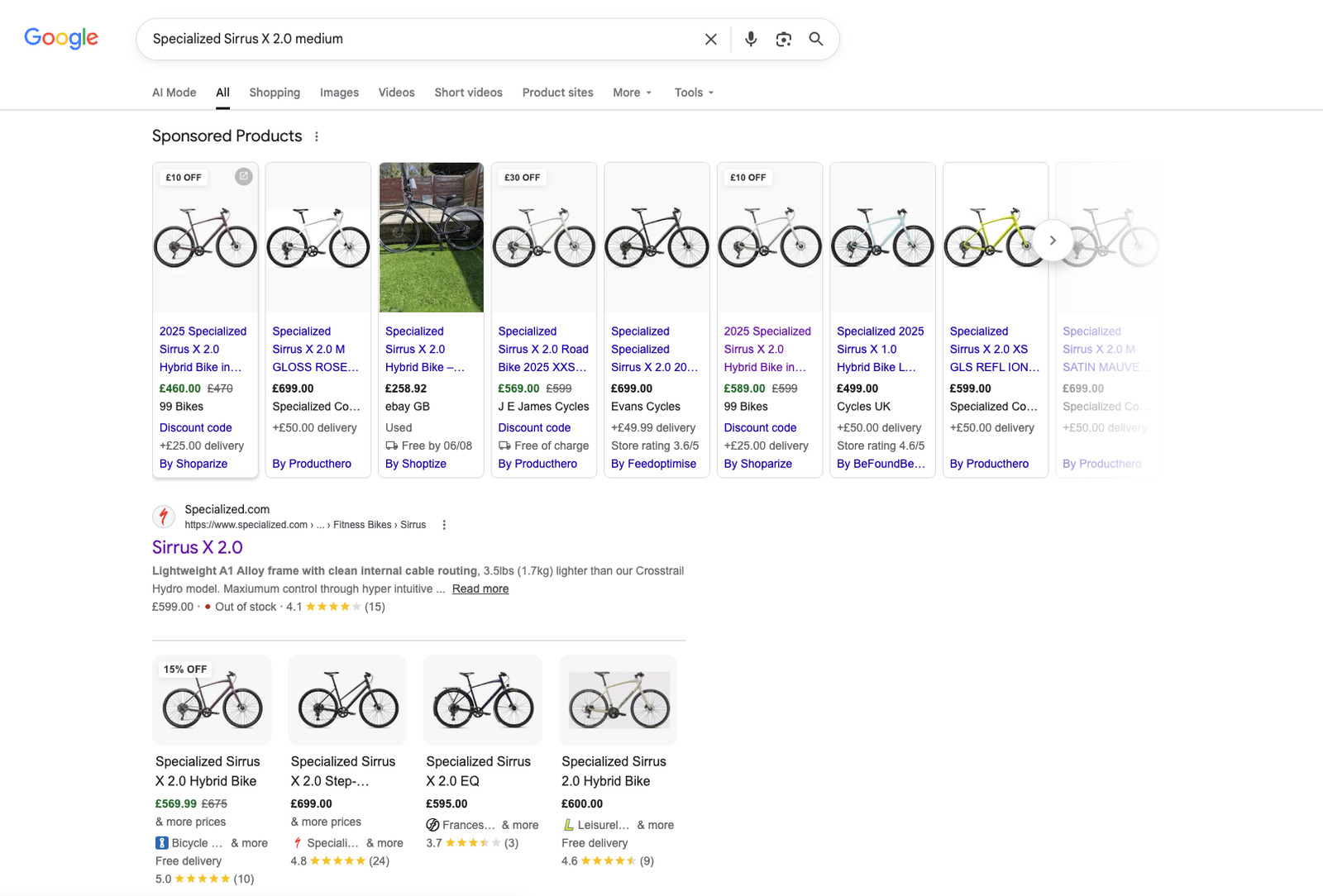This screenshot has height=896, width=1323.
Task: Open Sirrus X 2.0 XS GLS REFL ION listing
Action: (995, 349)
